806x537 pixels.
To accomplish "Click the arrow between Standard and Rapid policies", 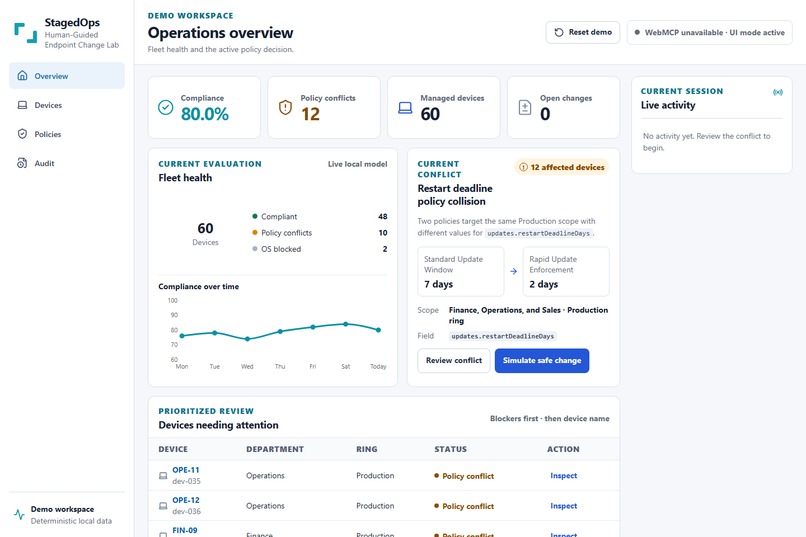I will click(x=514, y=271).
